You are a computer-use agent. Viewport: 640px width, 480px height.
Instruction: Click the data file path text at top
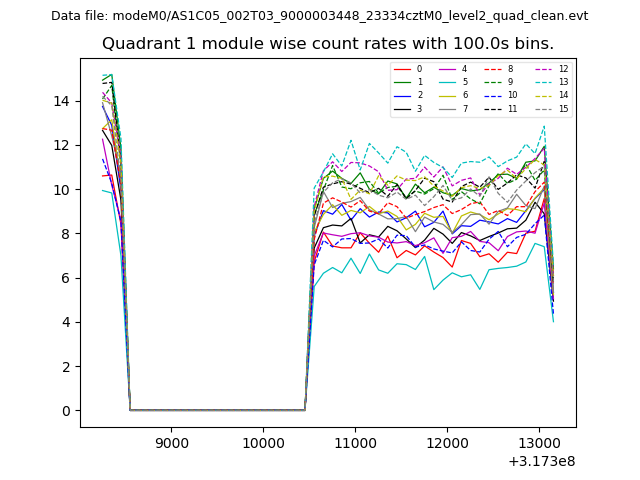(x=319, y=16)
